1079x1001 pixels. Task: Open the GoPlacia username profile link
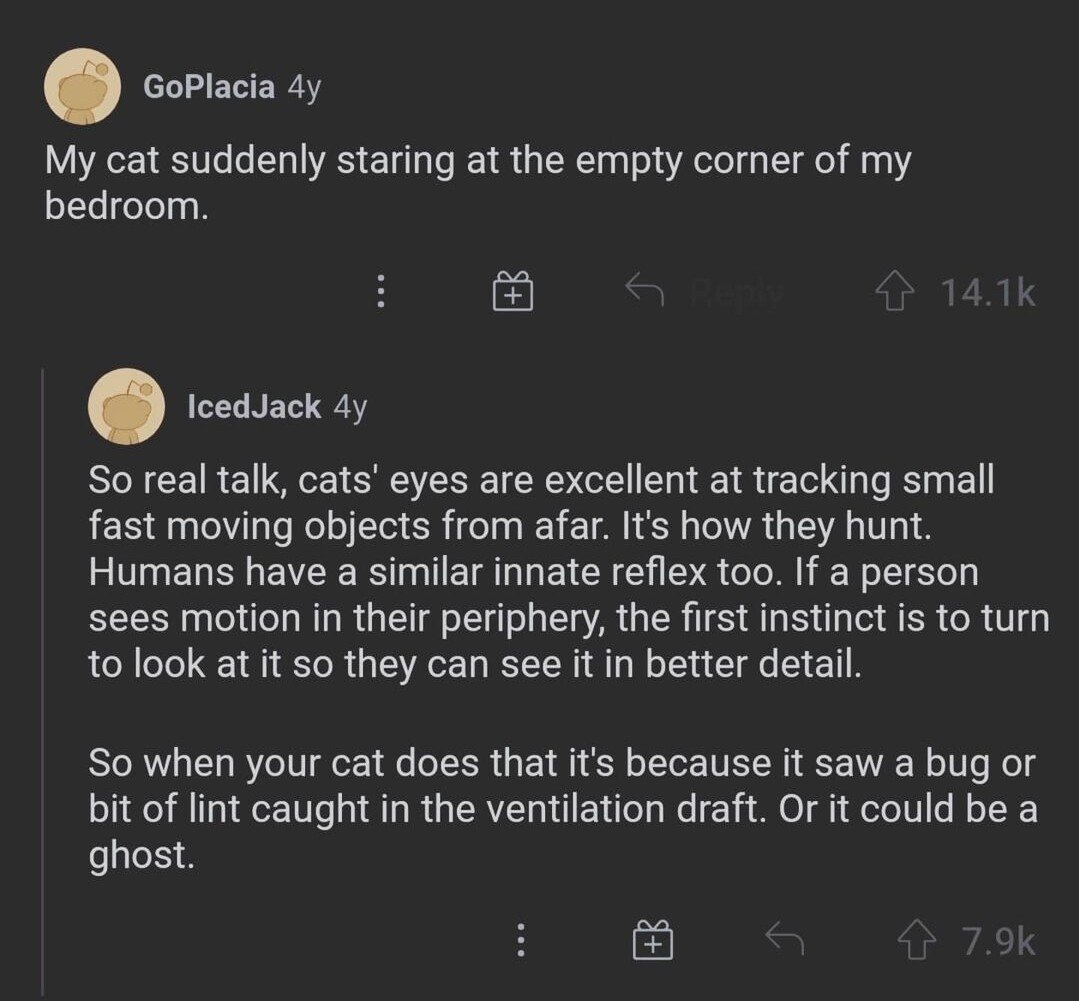[209, 87]
